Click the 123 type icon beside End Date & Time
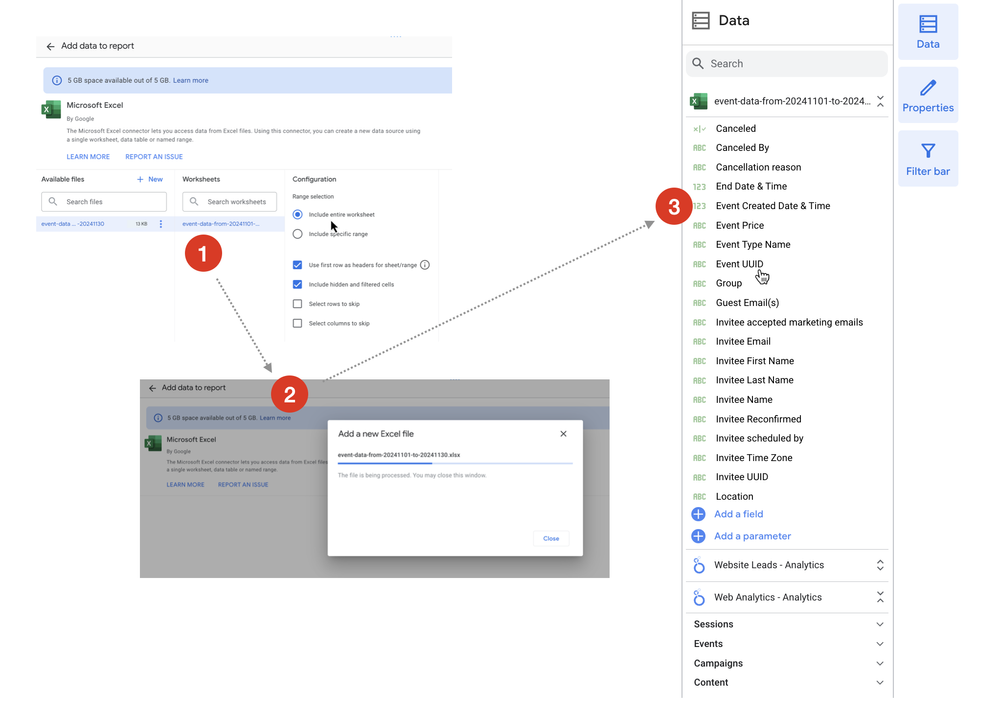 click(700, 187)
